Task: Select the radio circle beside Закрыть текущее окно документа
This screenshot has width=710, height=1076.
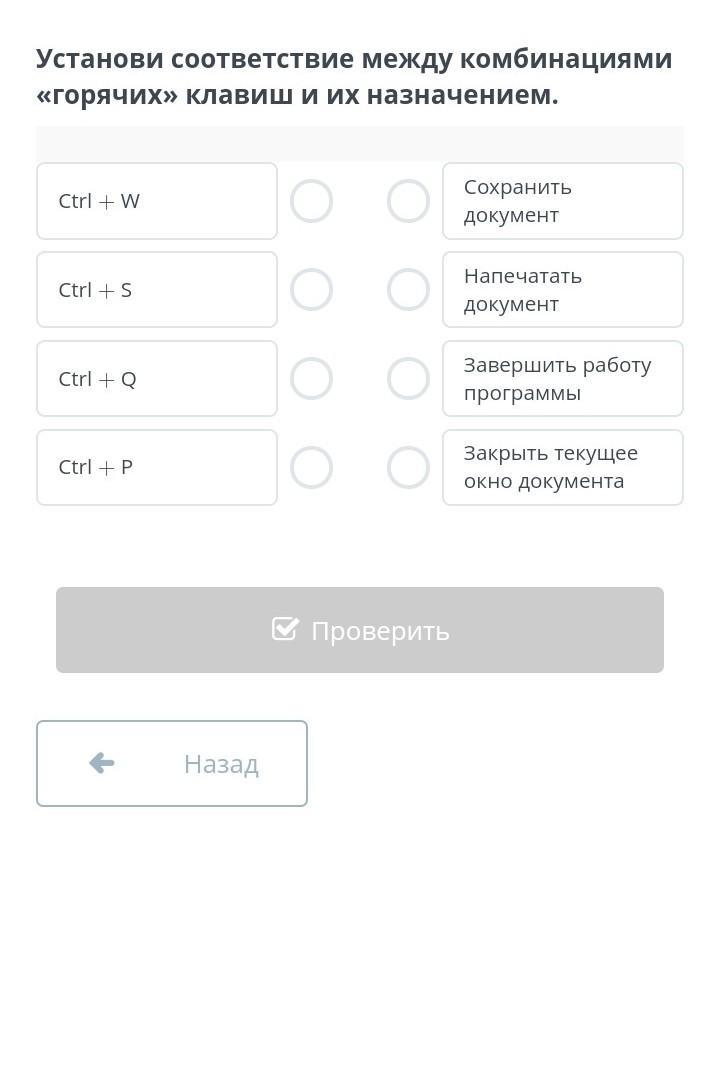Action: [x=408, y=467]
